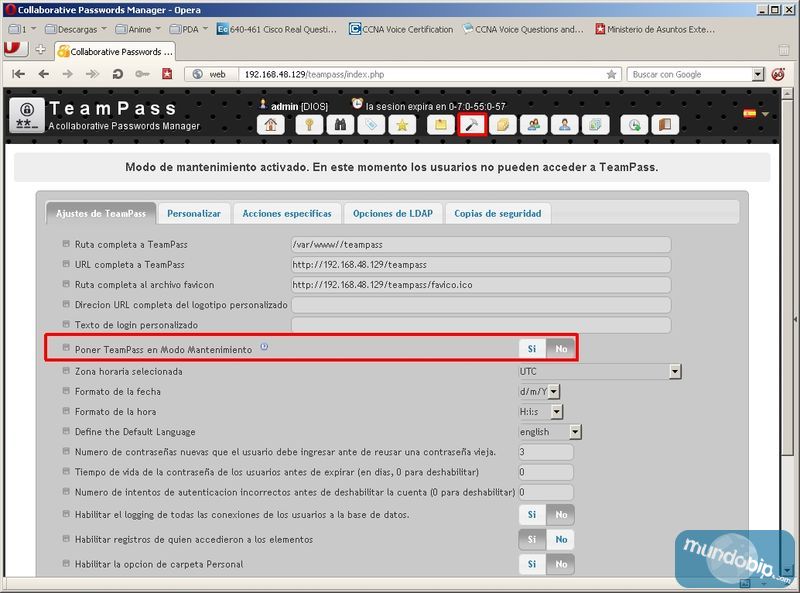The image size is (800, 593).
Task: Open the Opciones de LDAP tab
Action: click(393, 213)
